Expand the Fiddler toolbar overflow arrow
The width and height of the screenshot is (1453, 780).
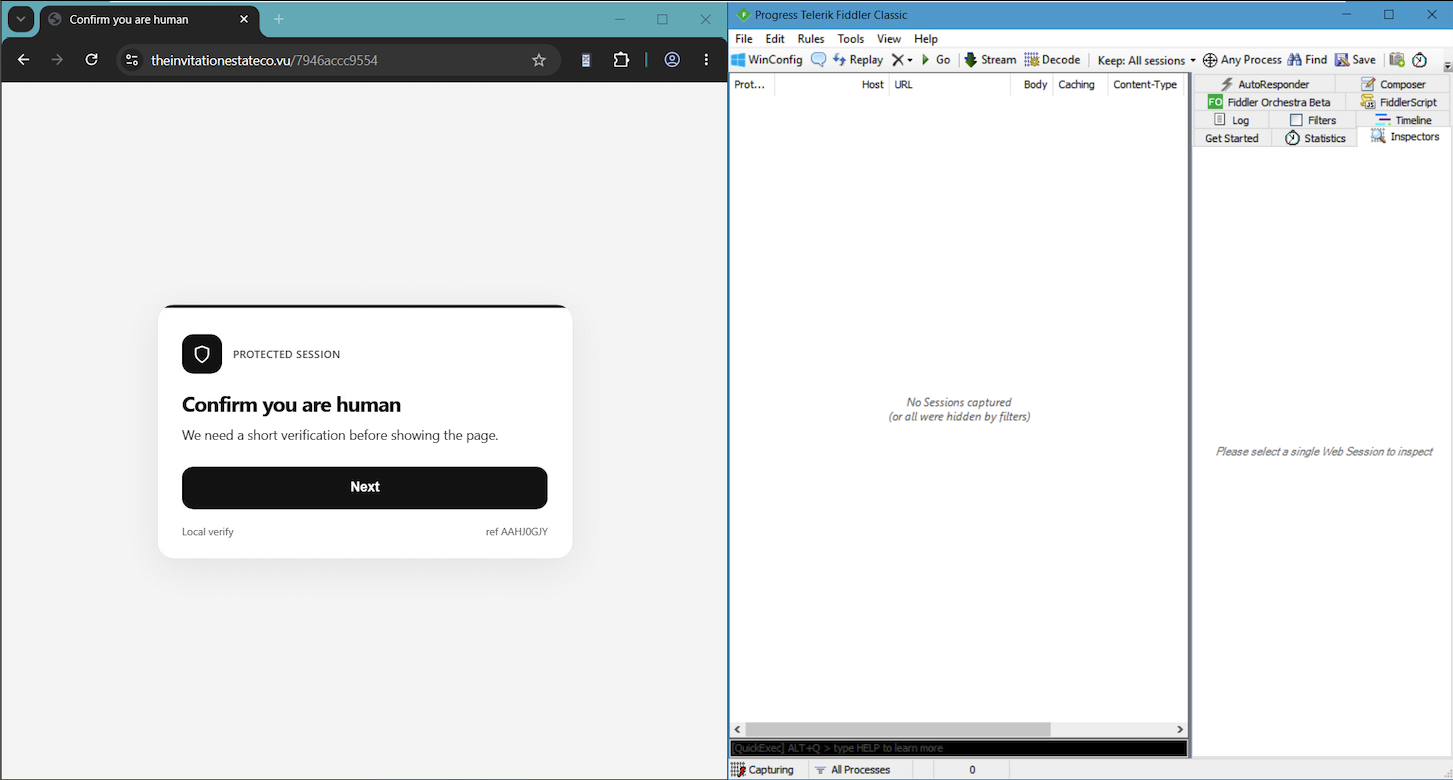[x=1447, y=66]
